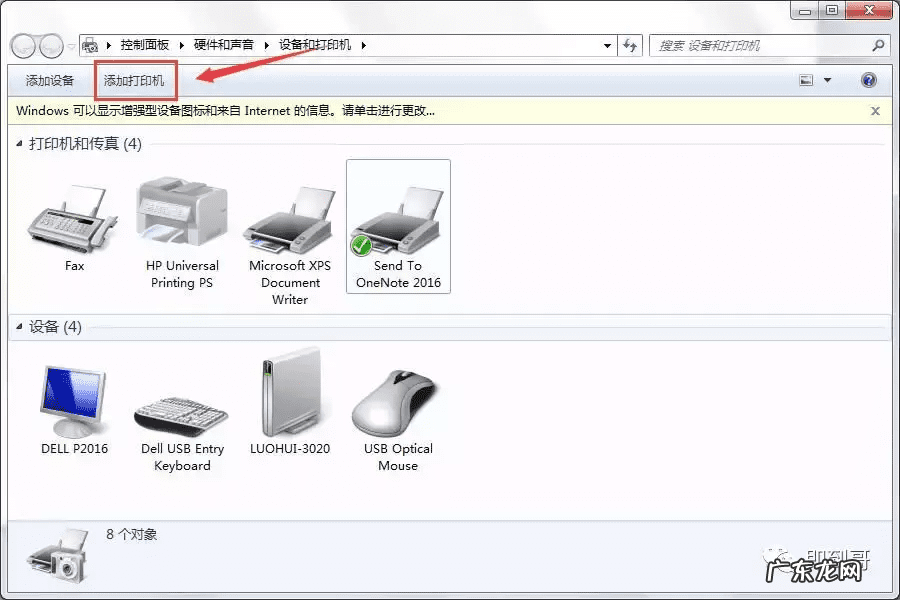Click 设备和打印机 breadcrumb segment
The width and height of the screenshot is (900, 600).
pyautogui.click(x=315, y=45)
